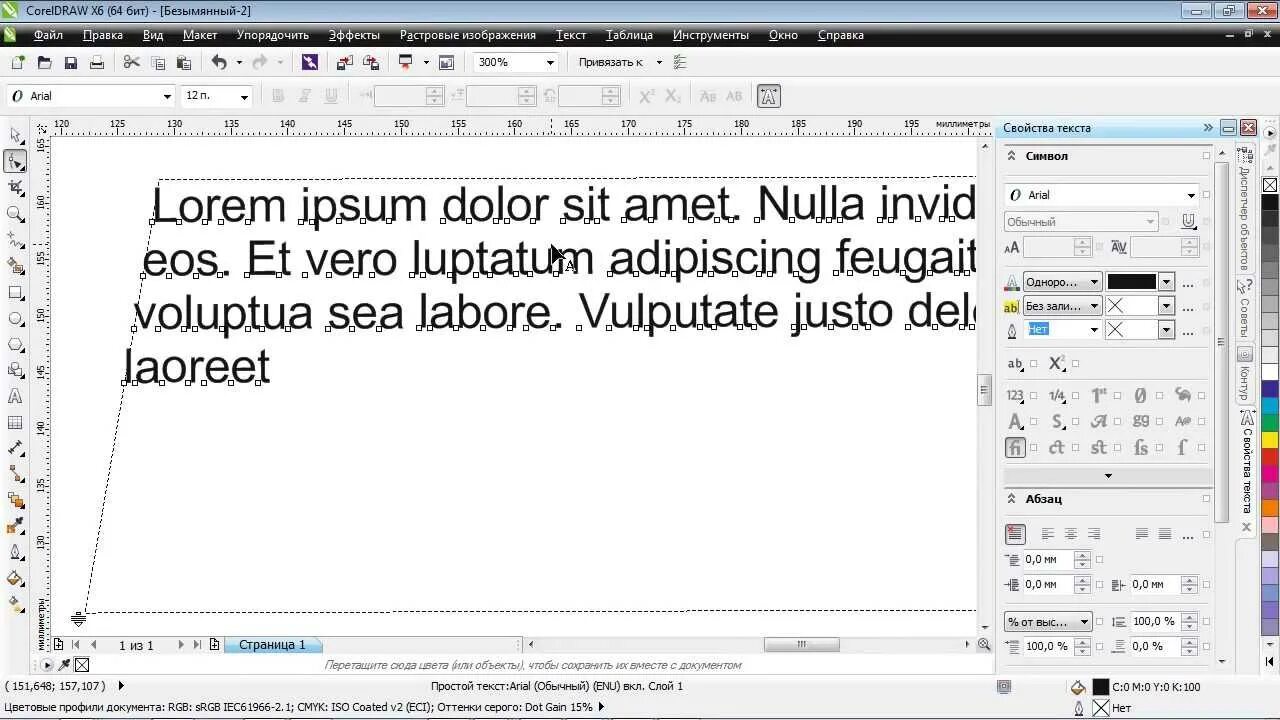Select the Shape tool
Viewport: 1280px width, 720px height.
point(14,159)
